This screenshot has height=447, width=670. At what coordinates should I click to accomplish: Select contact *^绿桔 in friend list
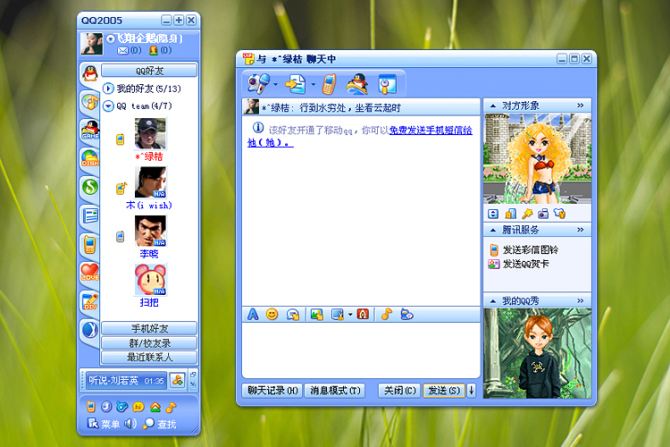point(150,140)
